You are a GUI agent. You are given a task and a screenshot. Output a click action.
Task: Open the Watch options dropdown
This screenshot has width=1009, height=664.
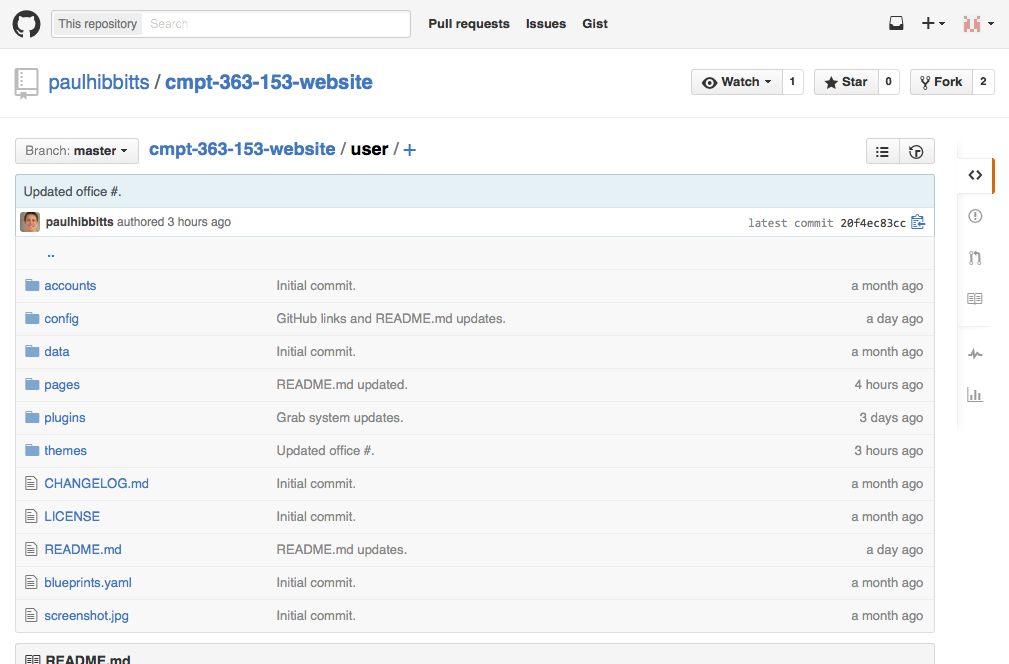click(x=736, y=82)
